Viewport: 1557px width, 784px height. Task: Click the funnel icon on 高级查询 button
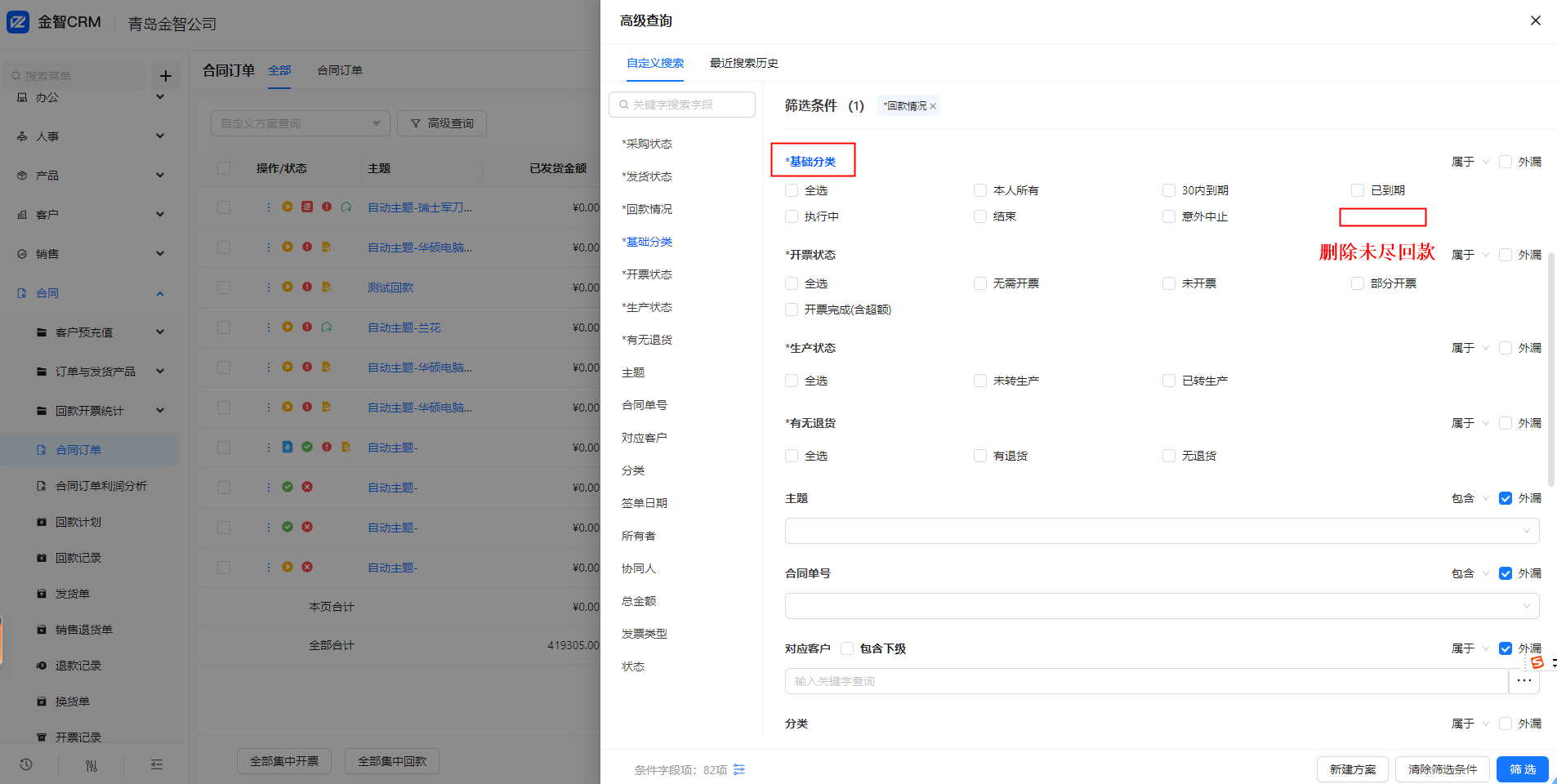point(416,123)
